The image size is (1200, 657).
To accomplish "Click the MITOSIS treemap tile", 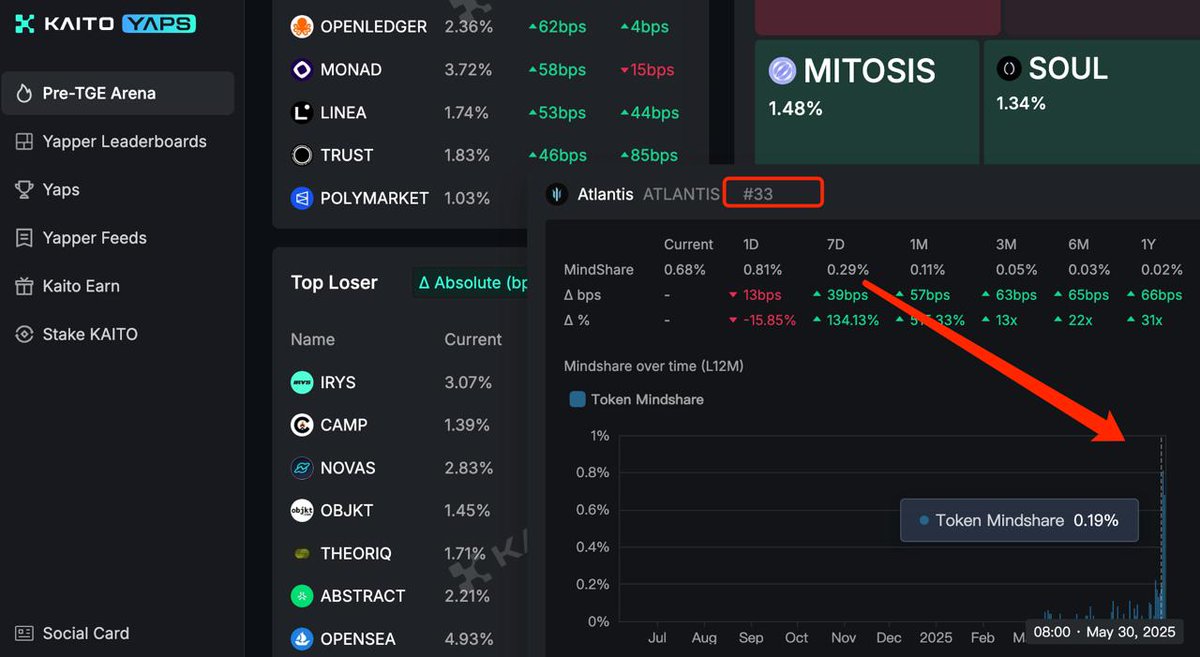I will 866,100.
